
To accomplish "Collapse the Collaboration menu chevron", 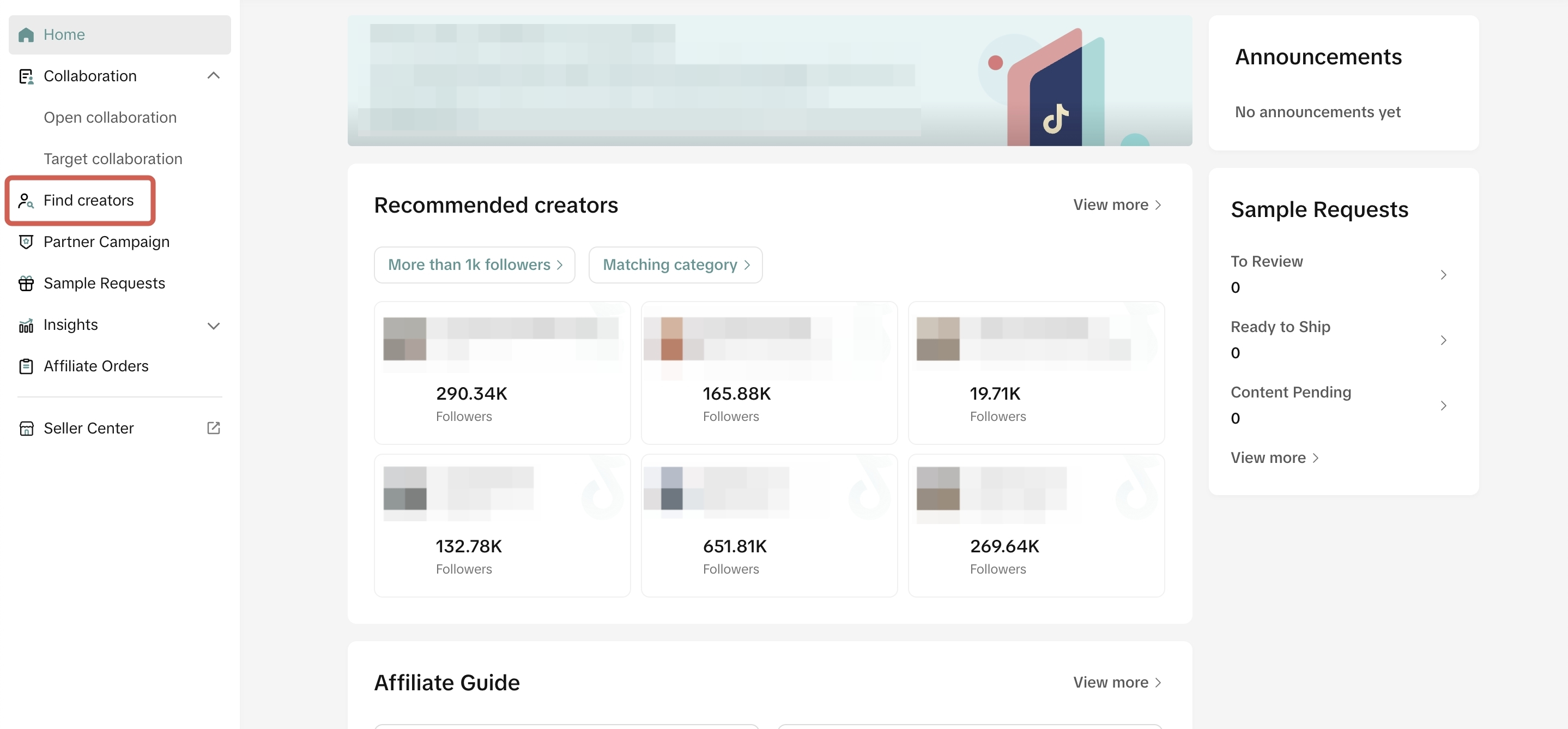I will point(213,76).
